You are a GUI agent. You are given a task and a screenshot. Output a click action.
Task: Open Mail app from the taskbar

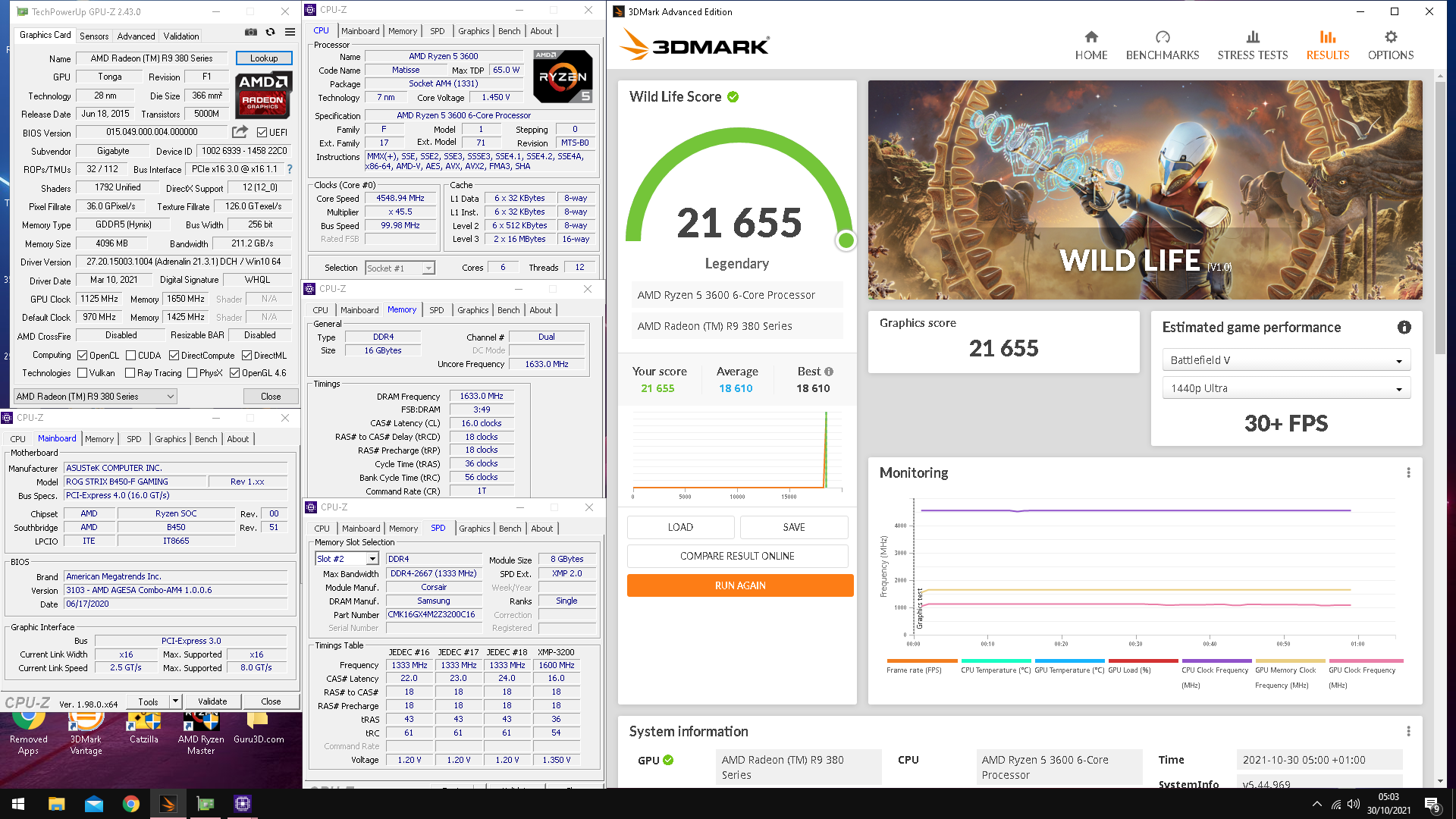tap(94, 804)
